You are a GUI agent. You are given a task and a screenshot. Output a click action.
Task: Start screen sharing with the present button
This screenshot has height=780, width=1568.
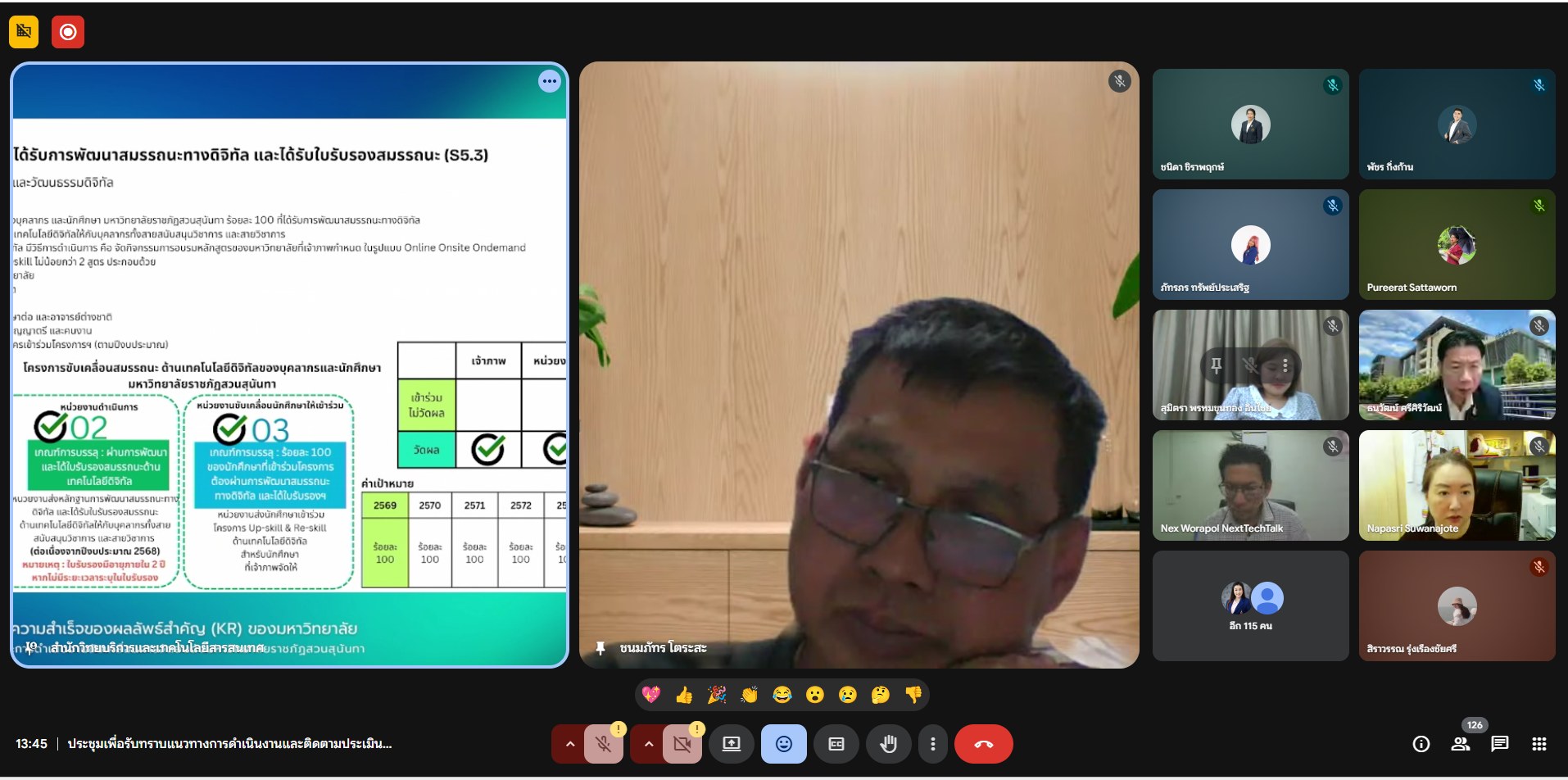[x=731, y=744]
